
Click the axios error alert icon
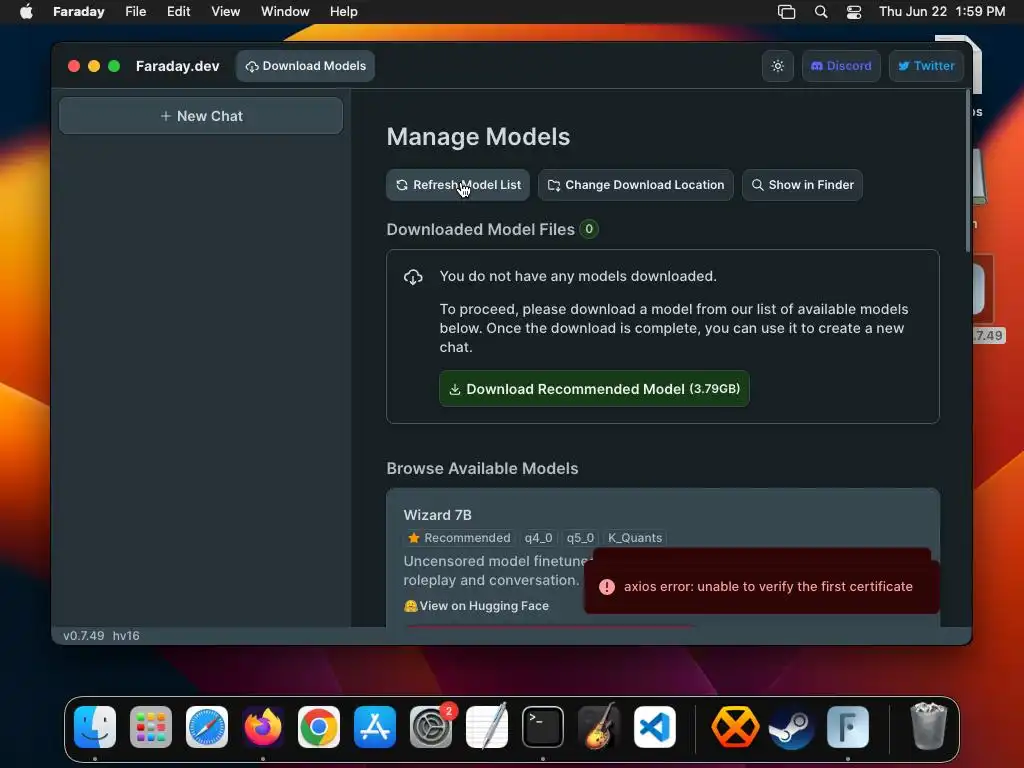point(607,586)
